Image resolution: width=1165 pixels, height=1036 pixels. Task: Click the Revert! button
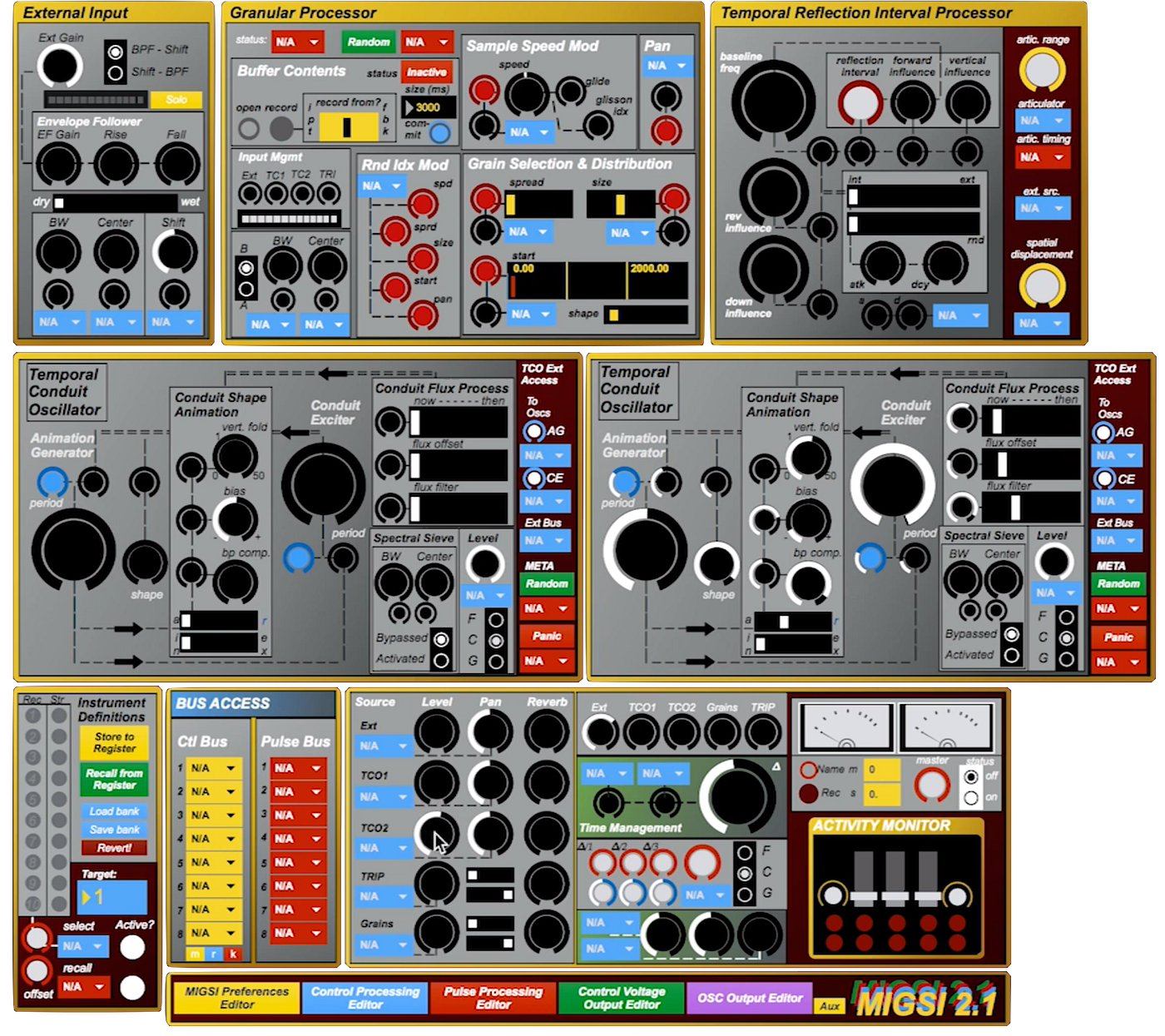[114, 849]
